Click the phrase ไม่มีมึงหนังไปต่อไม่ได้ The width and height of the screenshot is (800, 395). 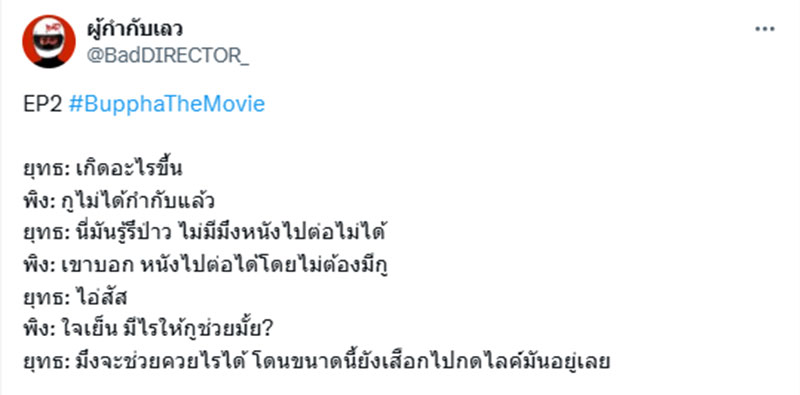tap(282, 233)
